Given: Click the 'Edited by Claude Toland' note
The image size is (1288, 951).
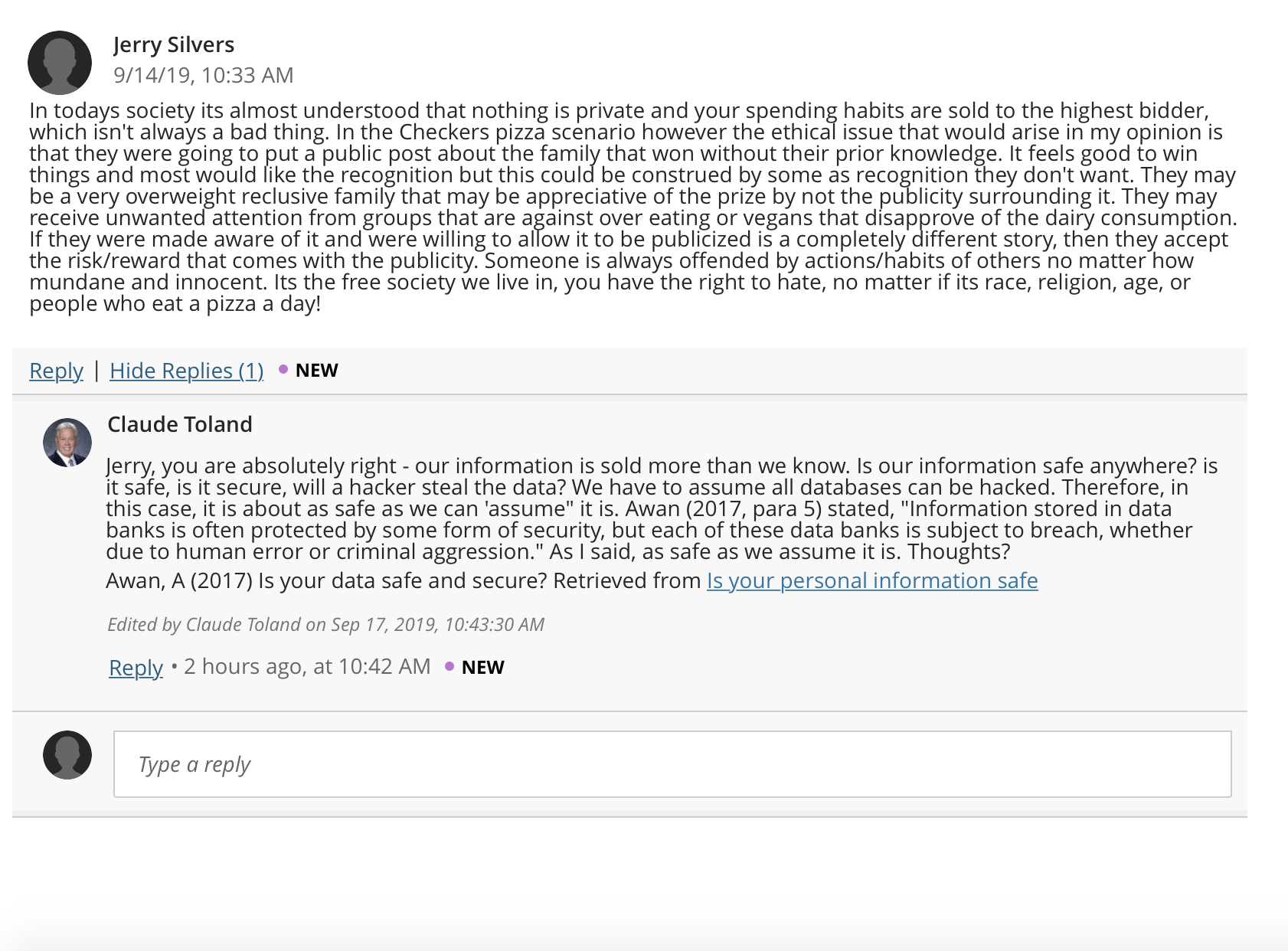Looking at the screenshot, I should 326,624.
